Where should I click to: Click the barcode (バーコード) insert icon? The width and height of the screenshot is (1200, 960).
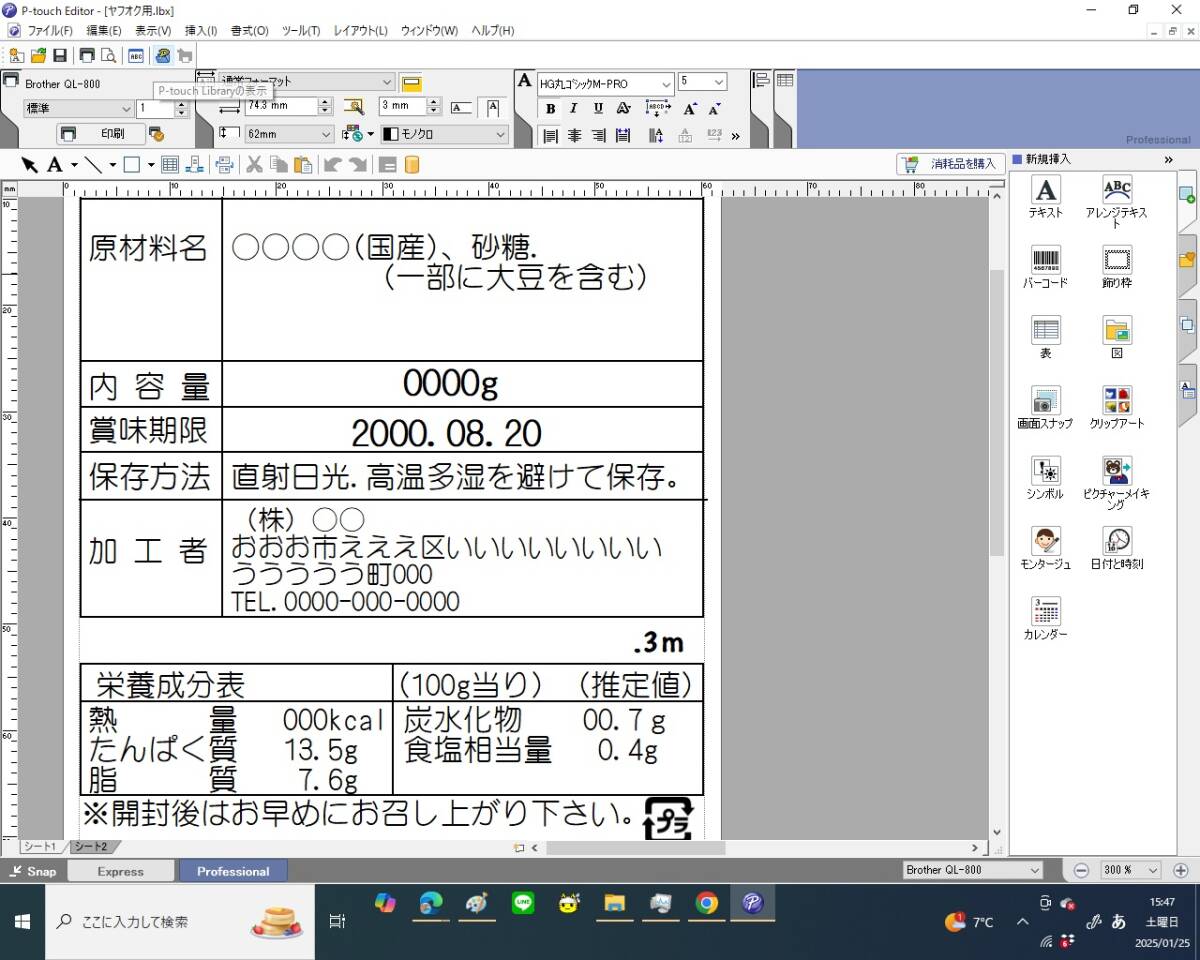[1045, 261]
